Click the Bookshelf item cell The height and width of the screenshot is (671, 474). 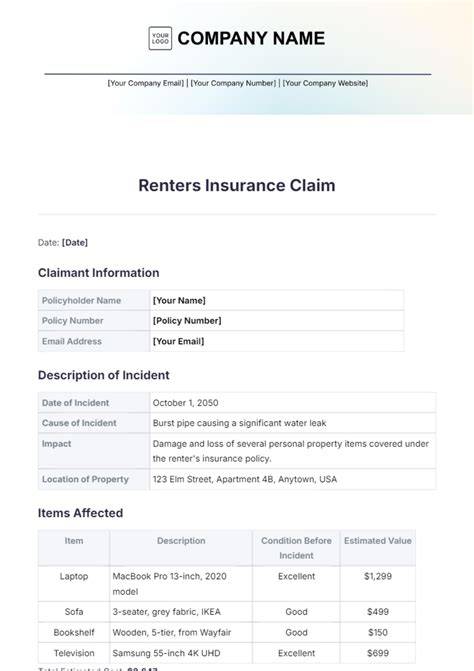tap(74, 632)
